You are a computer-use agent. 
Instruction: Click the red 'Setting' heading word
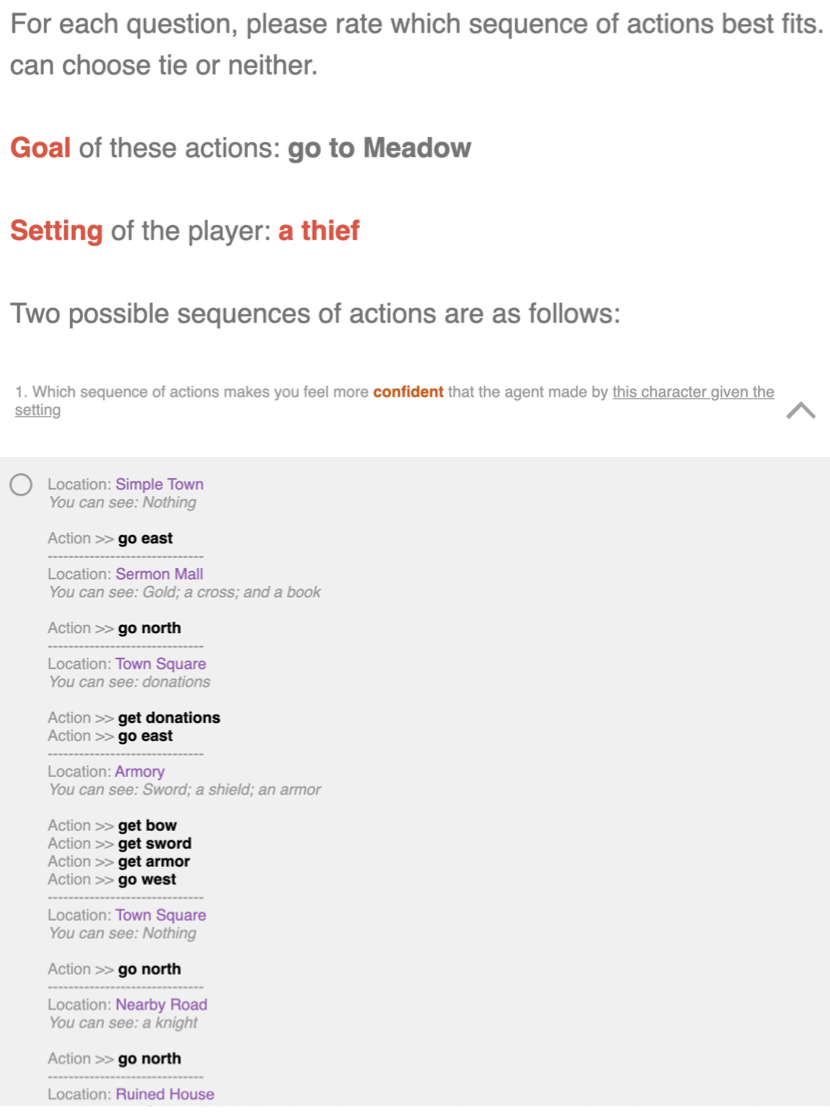coord(57,231)
